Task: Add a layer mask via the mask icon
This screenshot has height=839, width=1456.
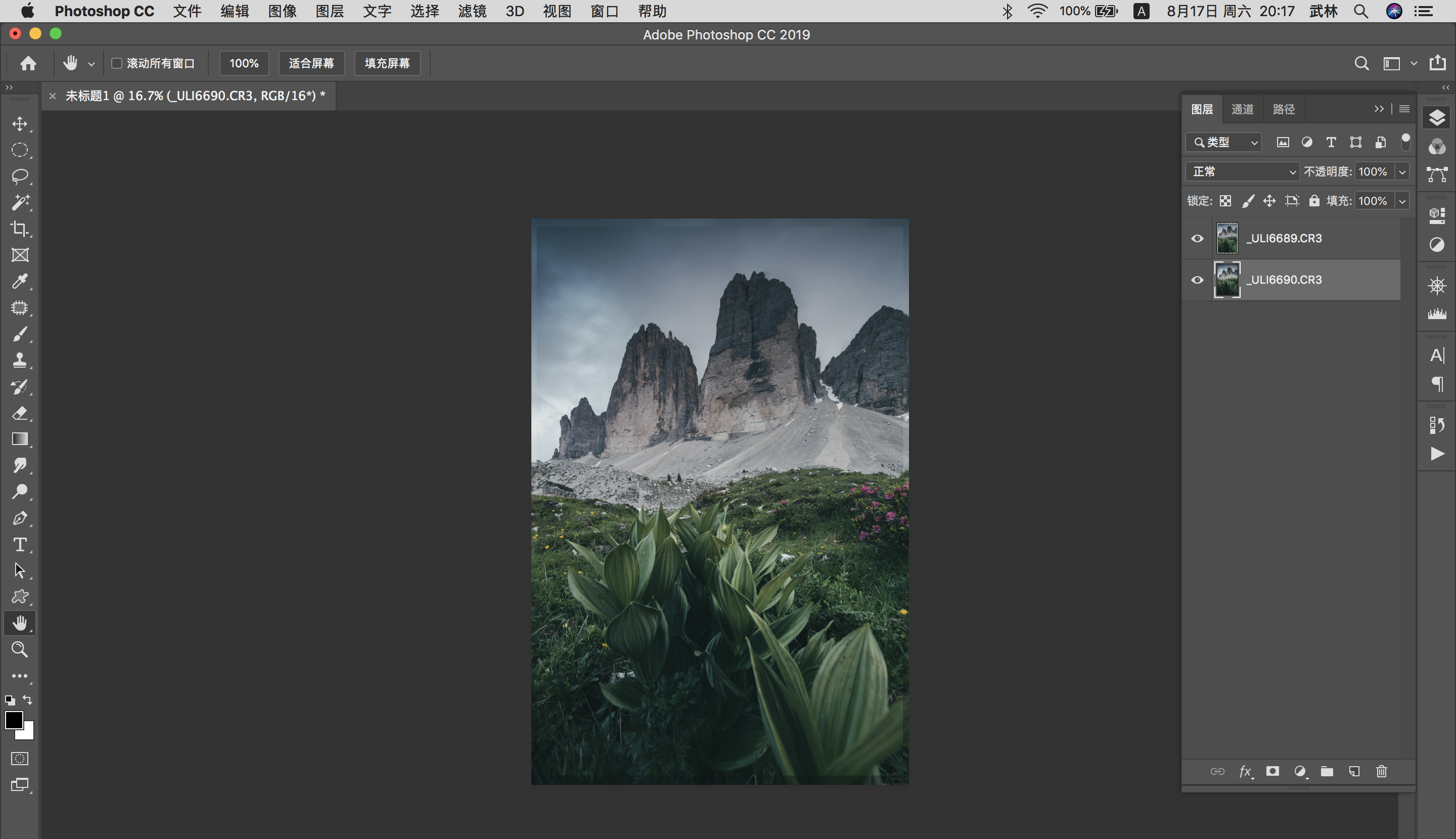Action: pyautogui.click(x=1272, y=771)
